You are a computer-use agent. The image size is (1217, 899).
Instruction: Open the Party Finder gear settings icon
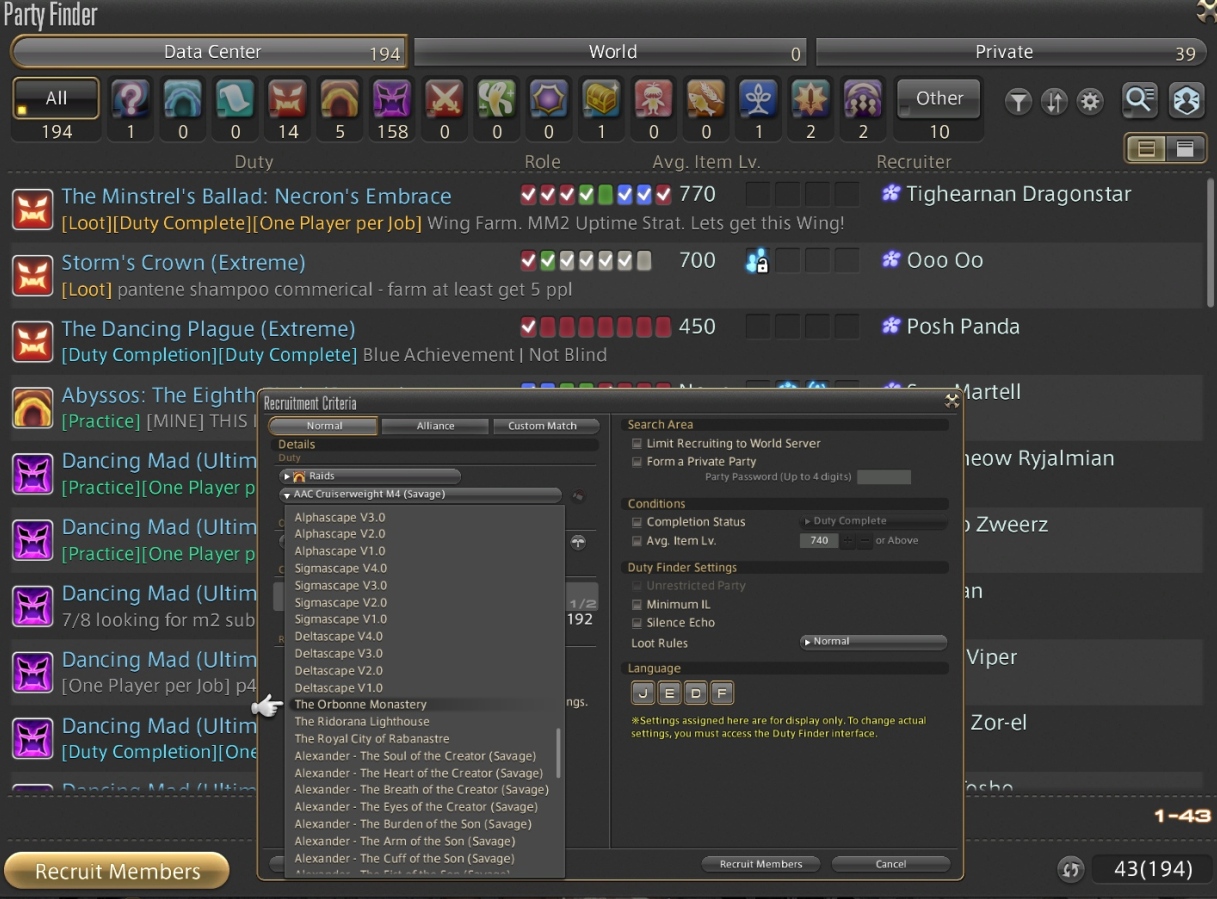1090,101
